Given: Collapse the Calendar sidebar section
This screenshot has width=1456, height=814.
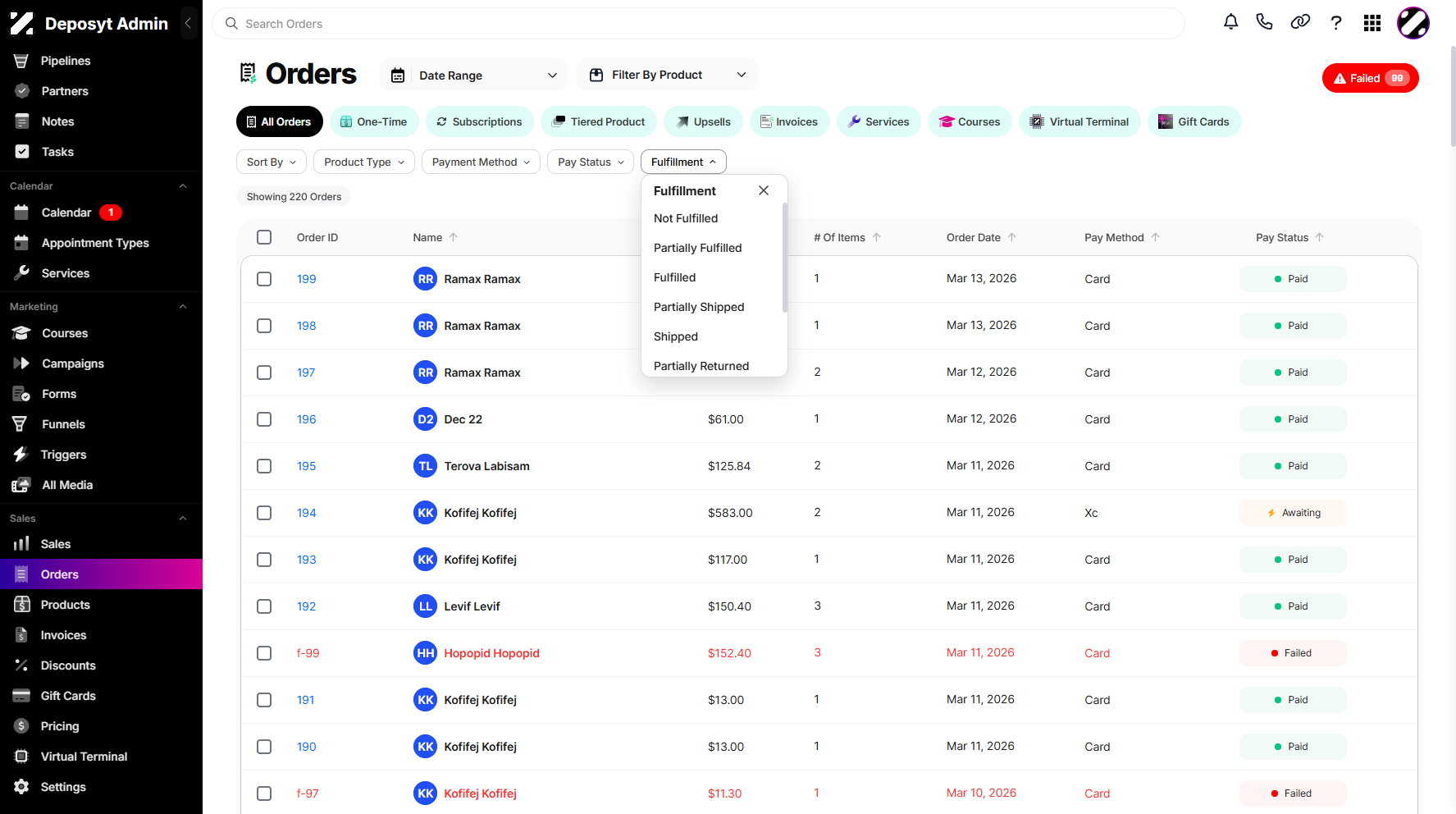Looking at the screenshot, I should [x=183, y=186].
